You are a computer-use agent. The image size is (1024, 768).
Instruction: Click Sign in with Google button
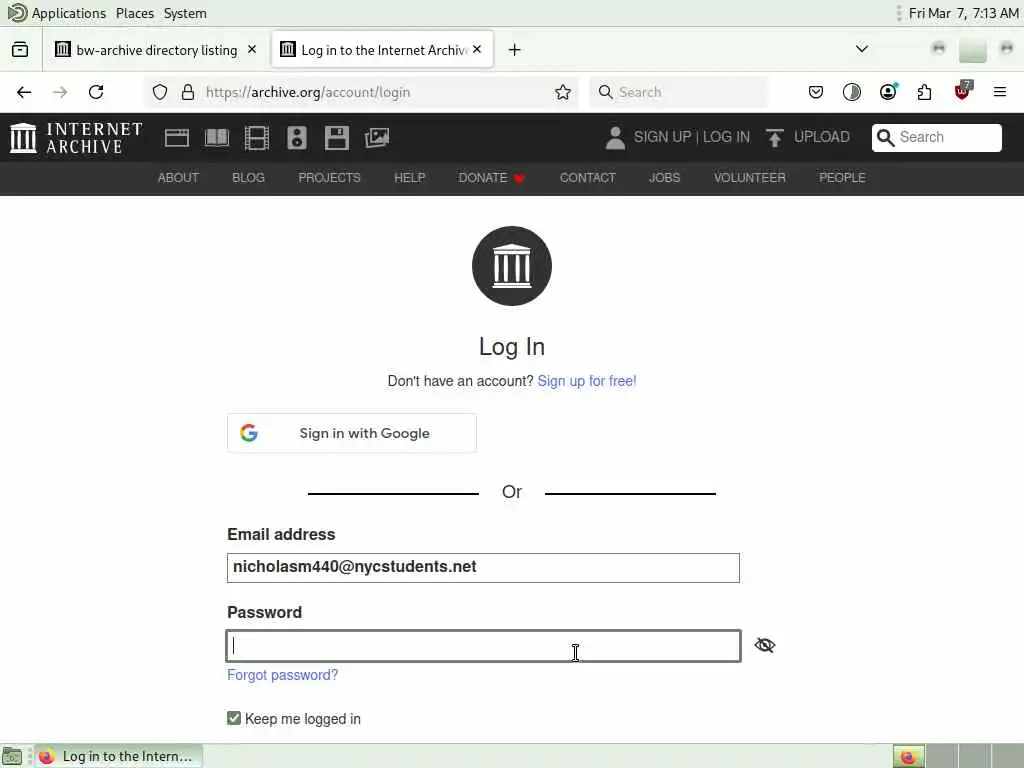(x=352, y=433)
